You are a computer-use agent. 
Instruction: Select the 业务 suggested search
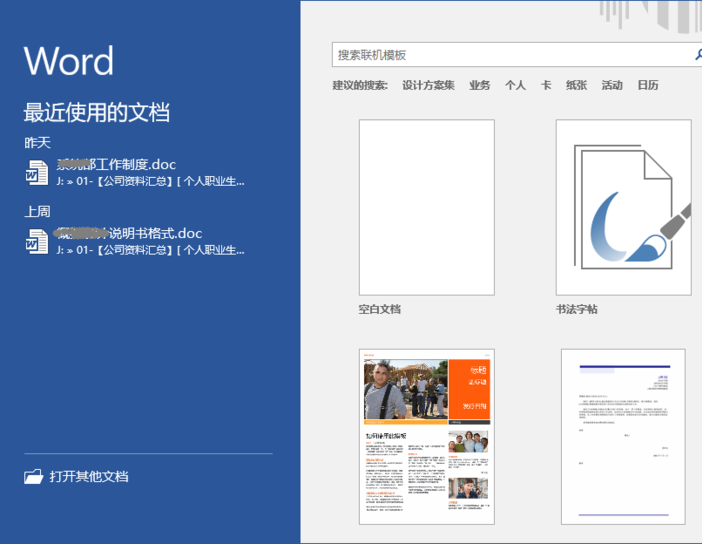[480, 86]
